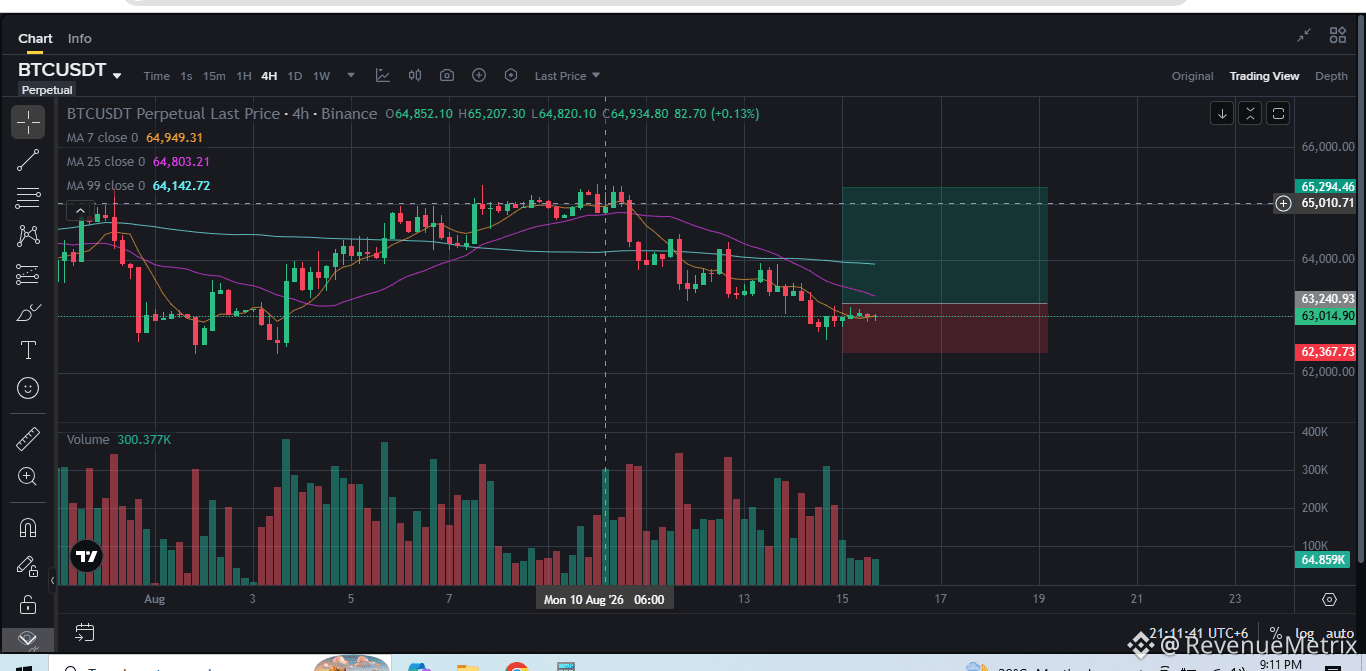Image resolution: width=1366 pixels, height=671 pixels.
Task: Click the Perpetual contract label
Action: 48,90
